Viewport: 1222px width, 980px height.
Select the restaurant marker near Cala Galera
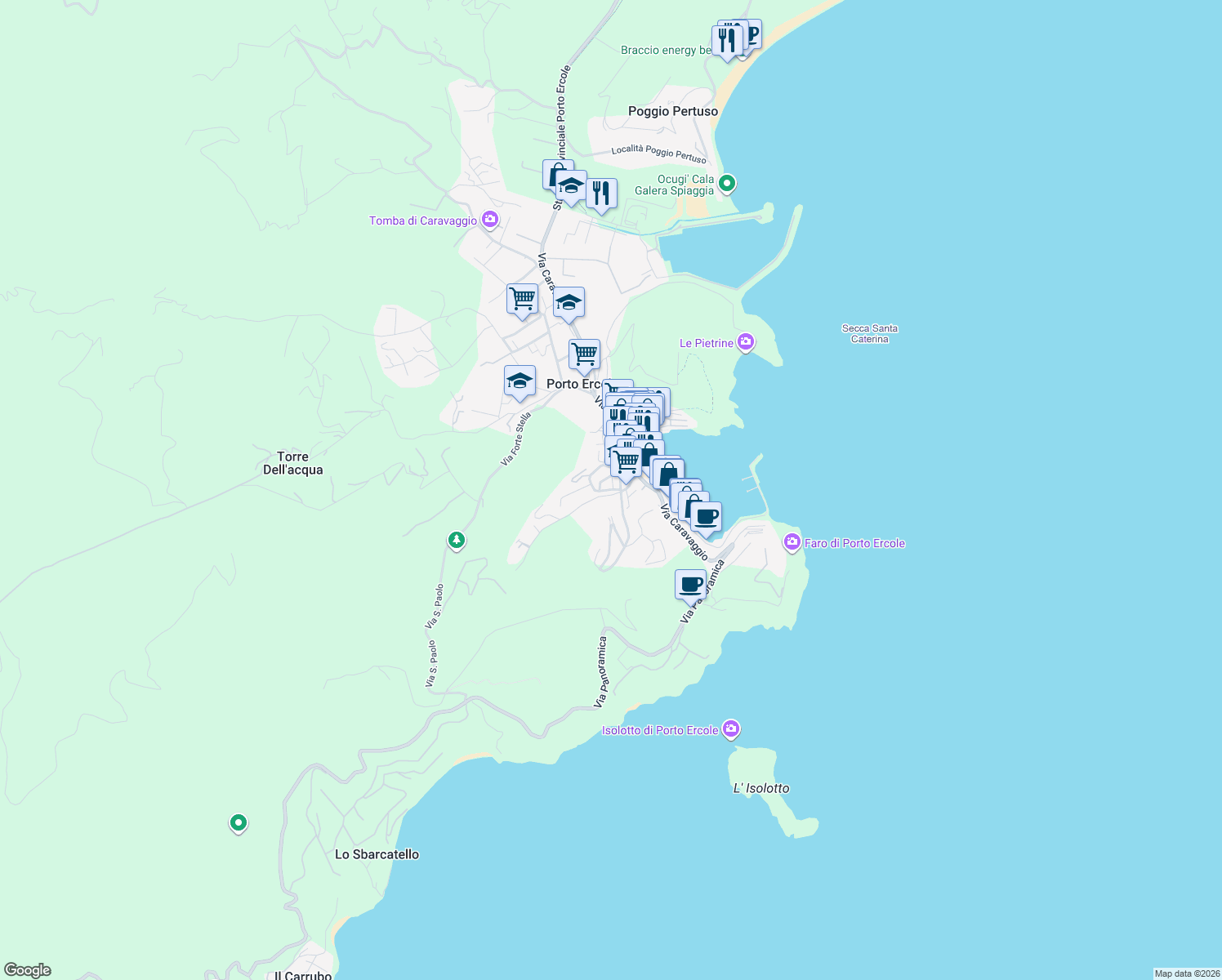point(601,194)
